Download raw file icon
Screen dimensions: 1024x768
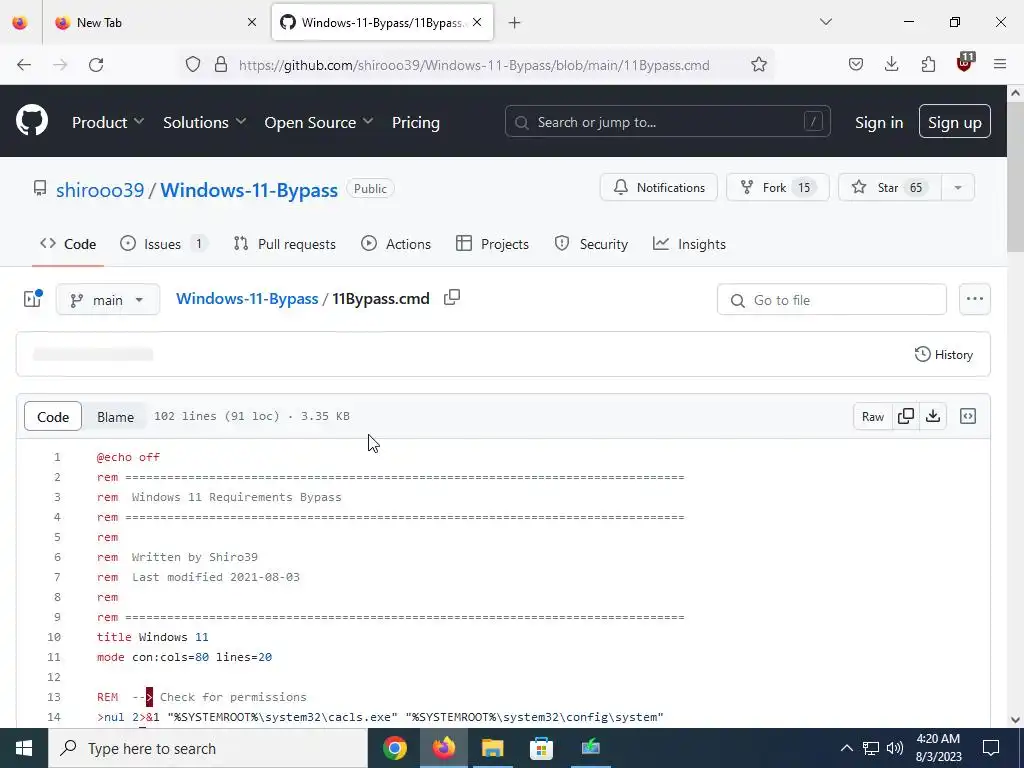933,416
